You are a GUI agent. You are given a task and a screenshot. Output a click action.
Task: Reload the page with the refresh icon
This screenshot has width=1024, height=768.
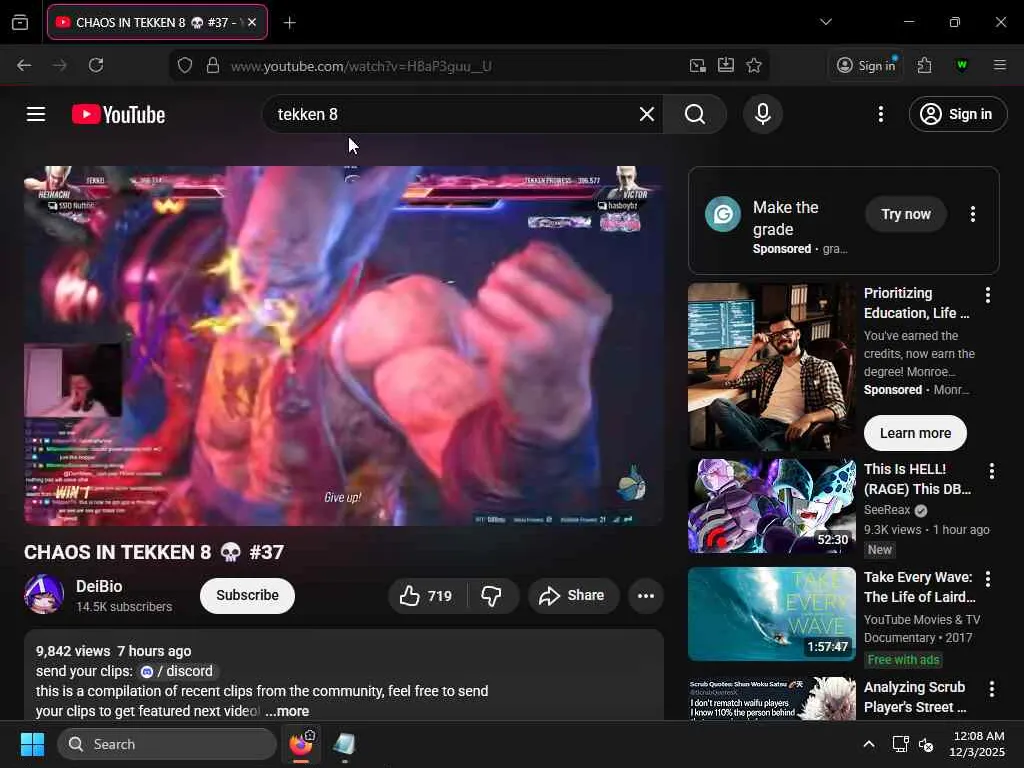coord(96,65)
